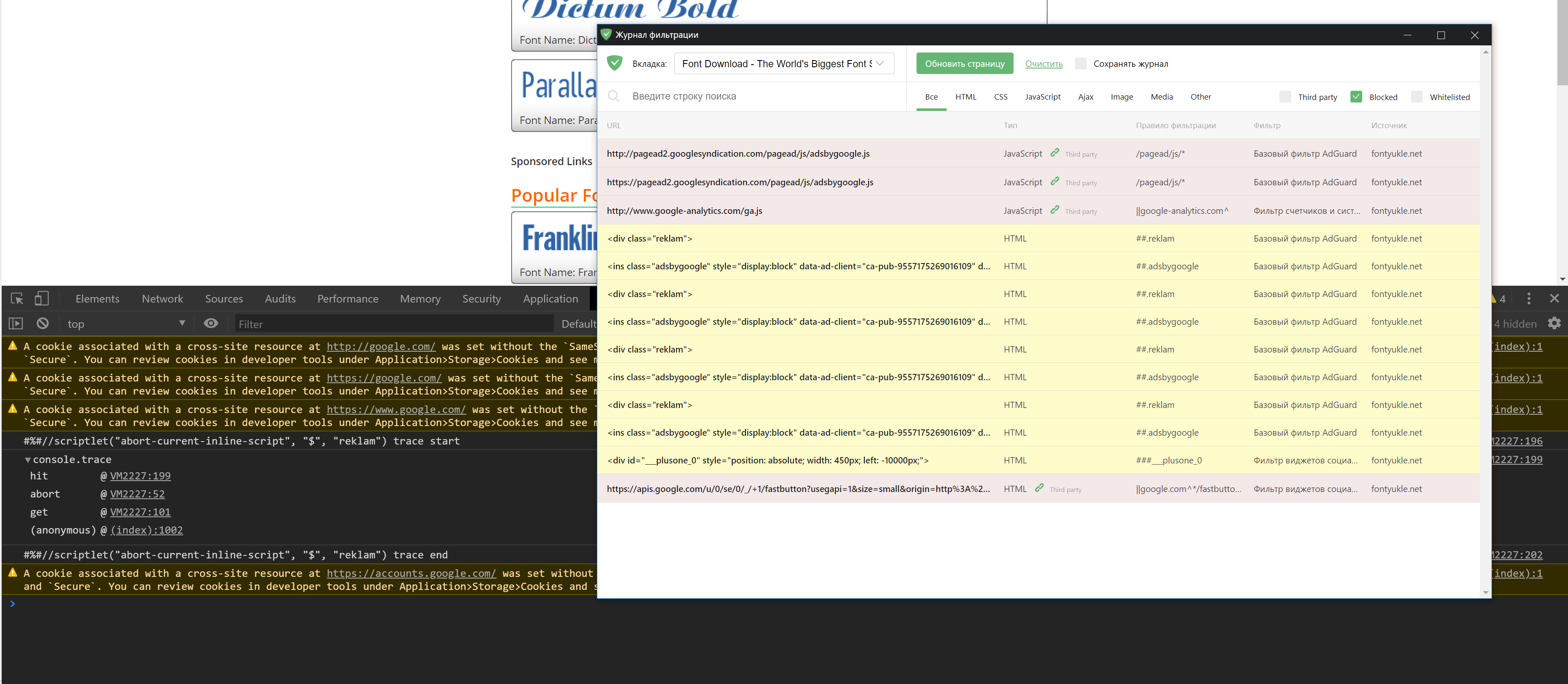Switch to the Network tab in DevTools

162,298
